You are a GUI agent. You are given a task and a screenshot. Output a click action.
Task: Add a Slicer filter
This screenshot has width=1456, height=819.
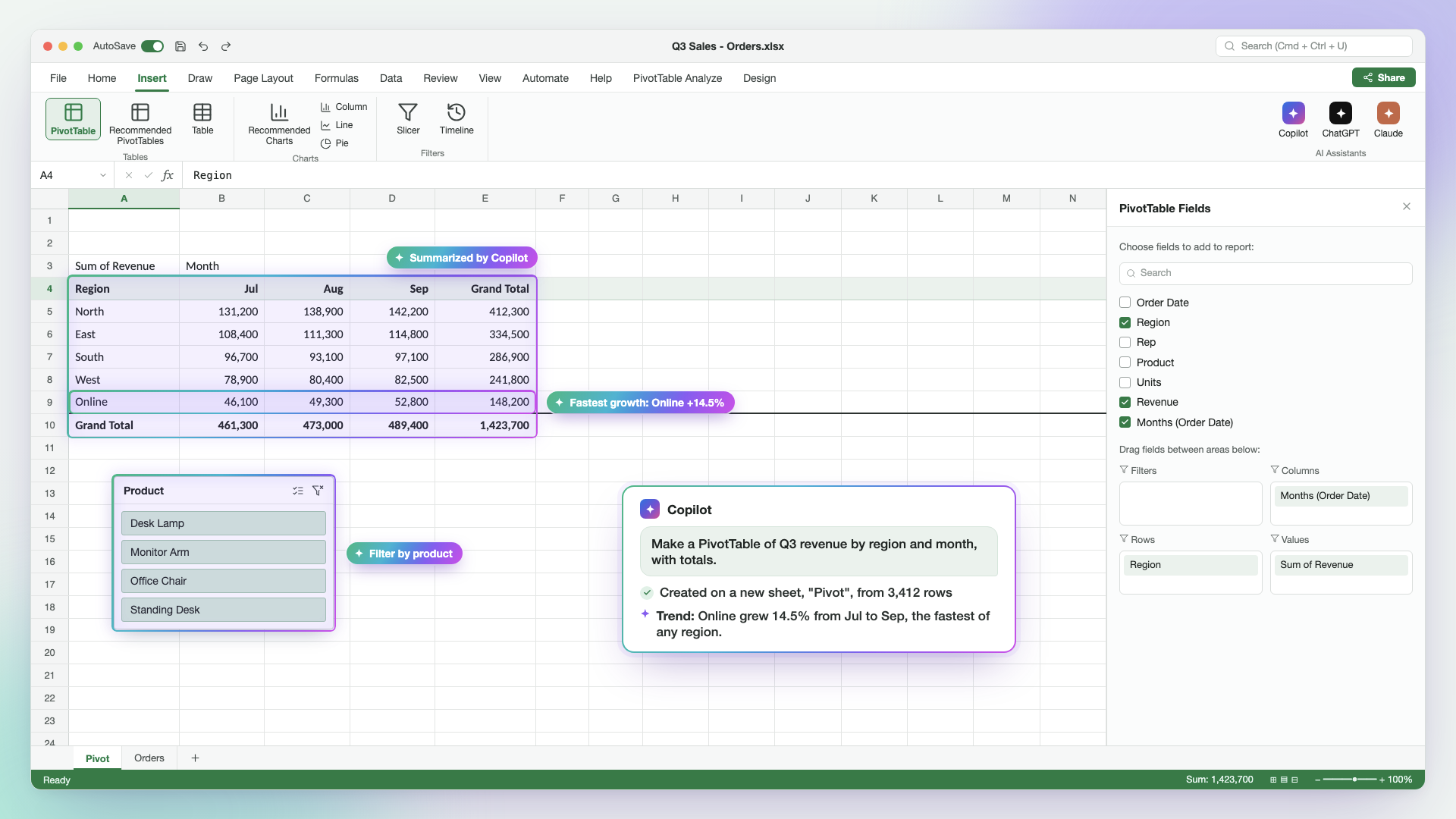pyautogui.click(x=408, y=119)
